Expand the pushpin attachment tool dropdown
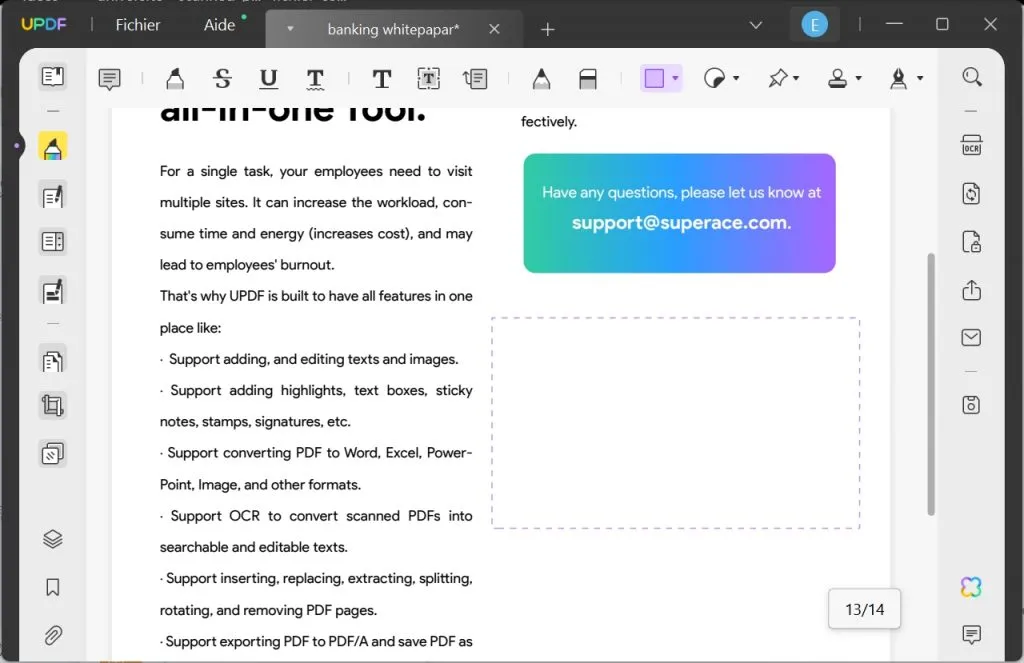This screenshot has width=1024, height=663. pos(796,78)
